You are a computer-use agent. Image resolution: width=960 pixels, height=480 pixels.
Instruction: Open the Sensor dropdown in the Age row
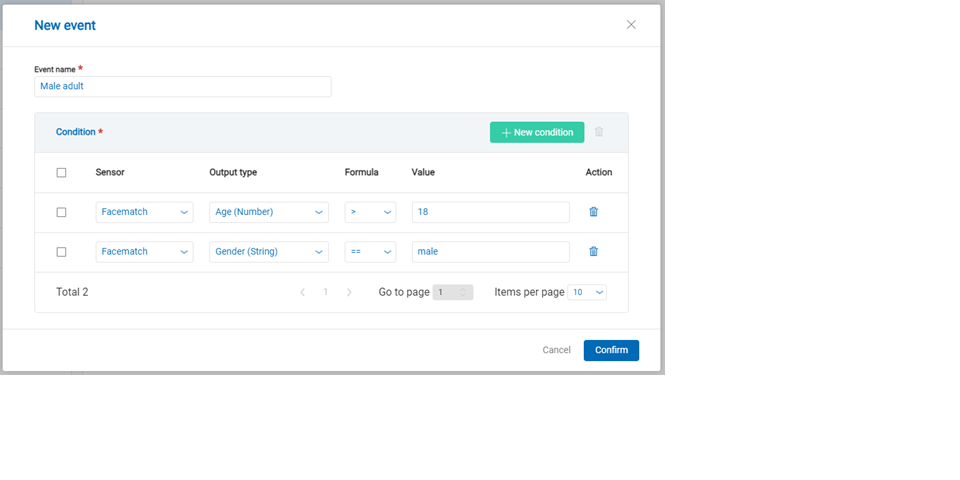pos(144,212)
